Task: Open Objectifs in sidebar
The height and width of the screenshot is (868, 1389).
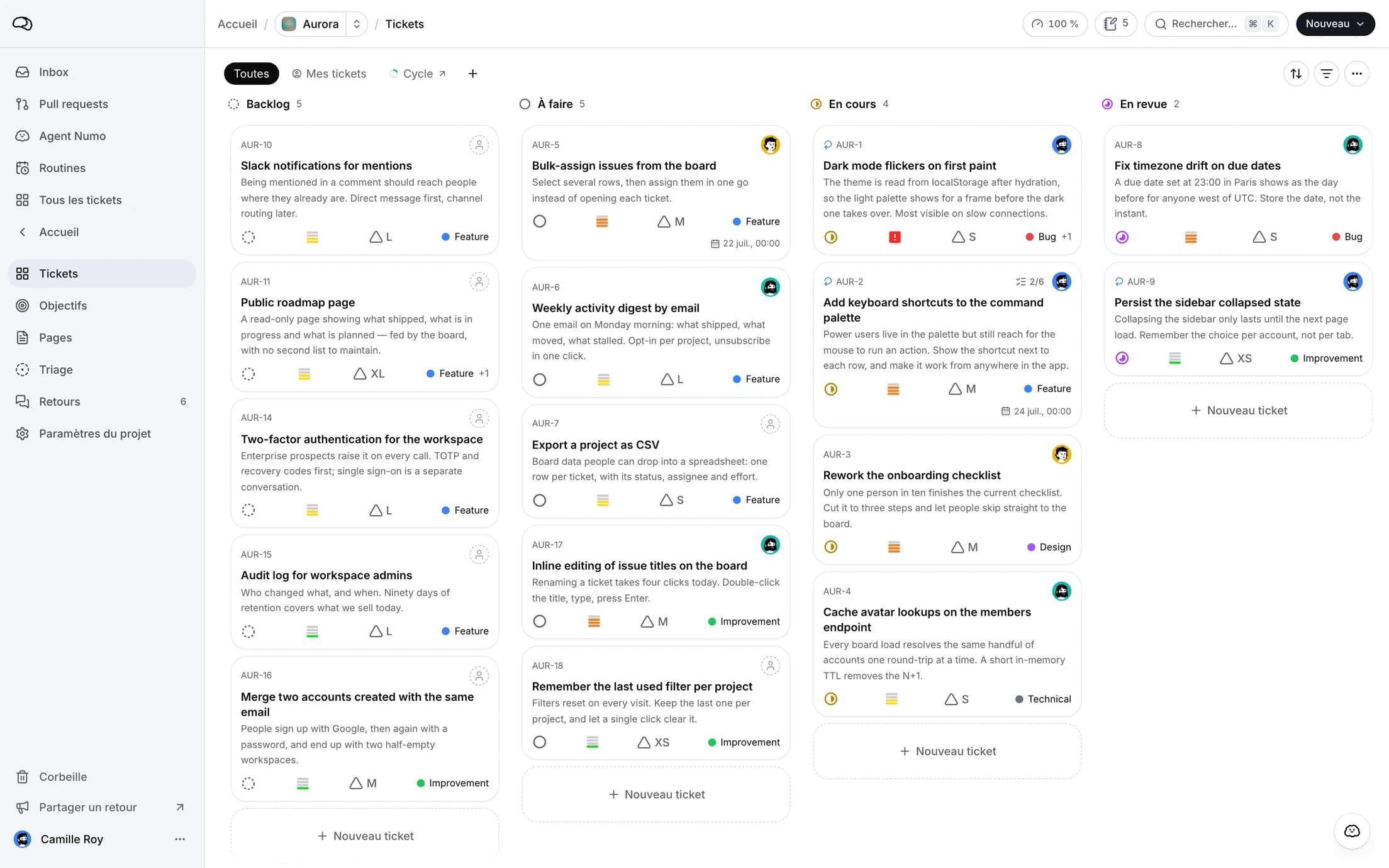Action: (x=102, y=306)
